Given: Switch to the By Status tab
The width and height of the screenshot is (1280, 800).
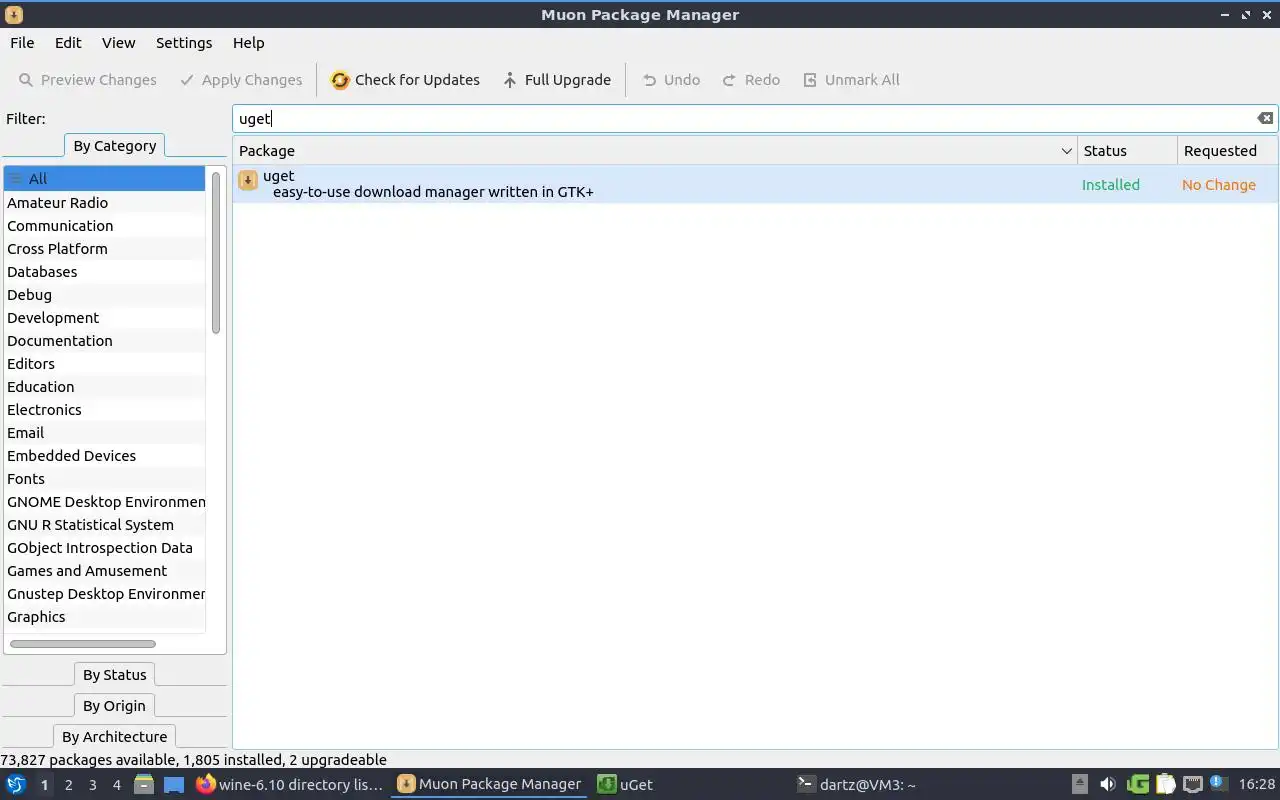Looking at the screenshot, I should click(115, 675).
